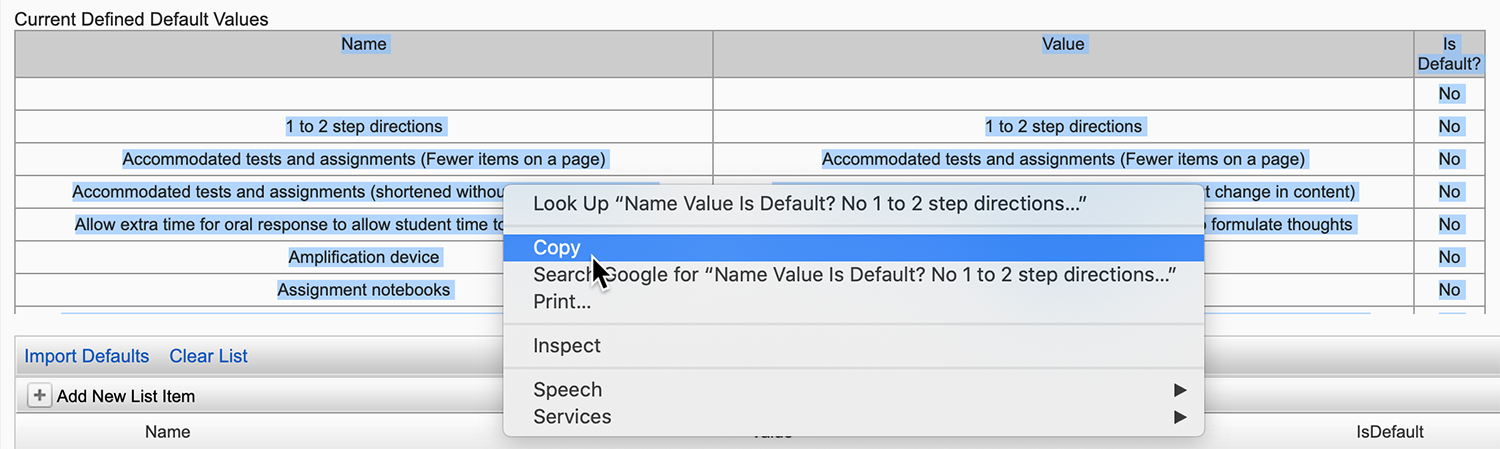Image resolution: width=1500 pixels, height=449 pixels.
Task: Expand the Speech submenu
Action: (x=567, y=390)
